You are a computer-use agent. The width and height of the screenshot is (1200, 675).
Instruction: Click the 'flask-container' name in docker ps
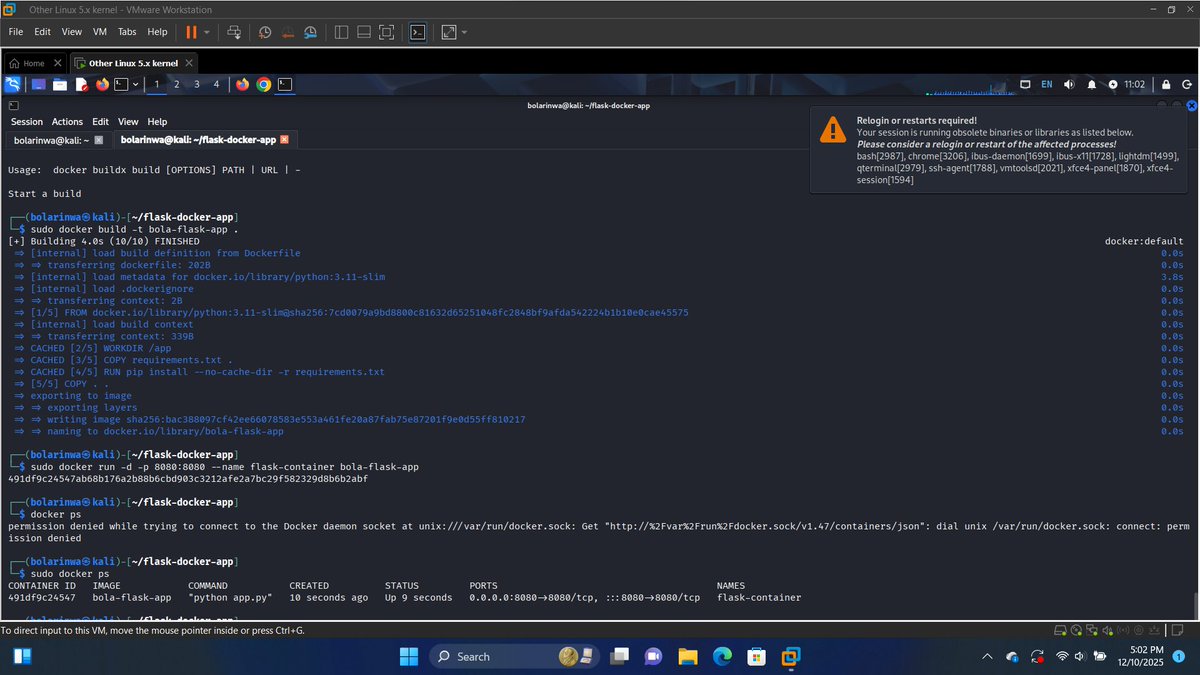pyautogui.click(x=759, y=598)
